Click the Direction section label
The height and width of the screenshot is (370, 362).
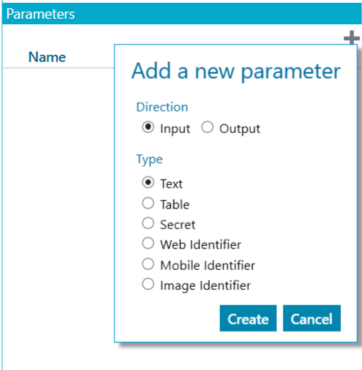(162, 107)
